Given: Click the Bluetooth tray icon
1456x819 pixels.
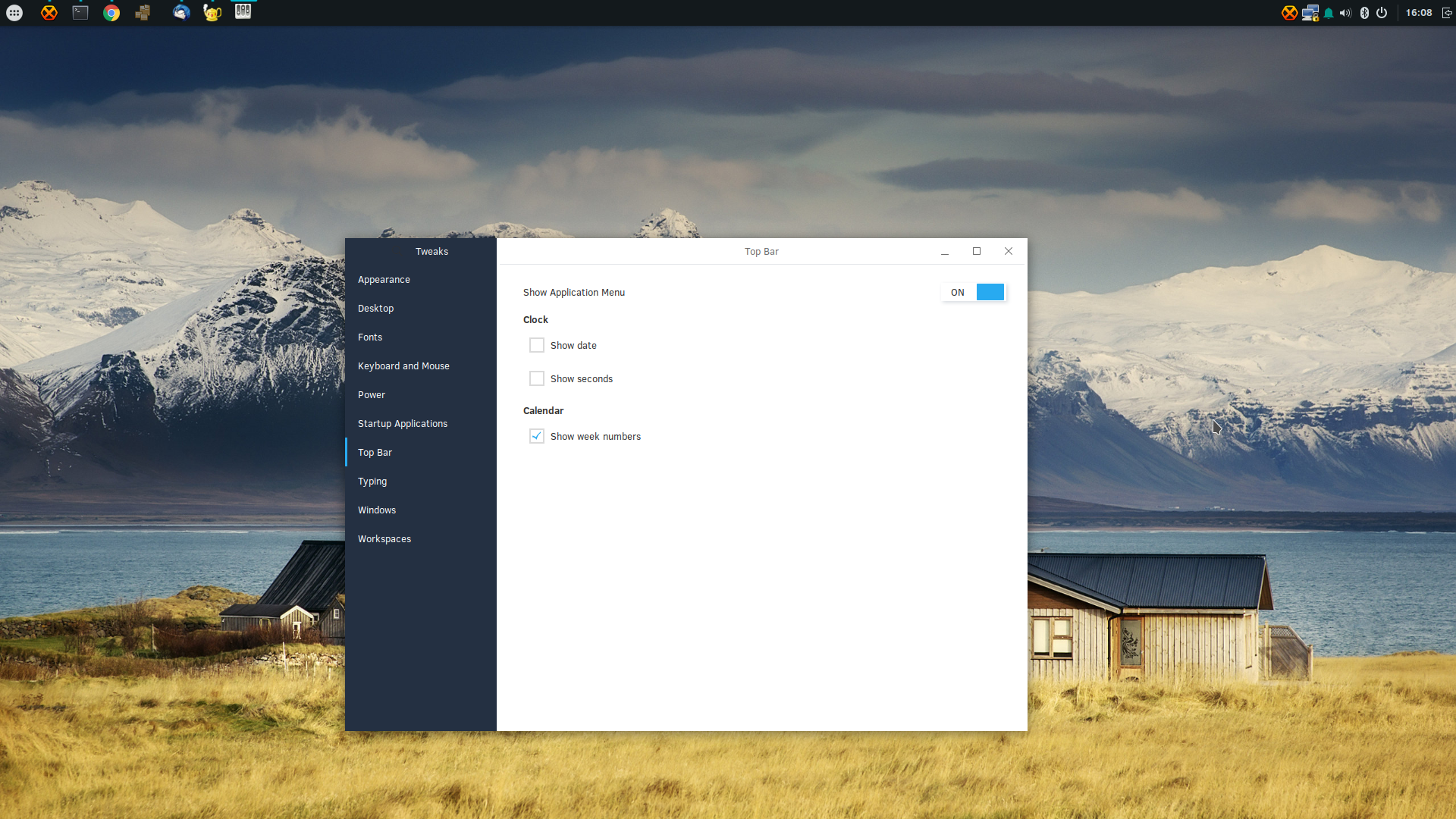Looking at the screenshot, I should [x=1364, y=13].
